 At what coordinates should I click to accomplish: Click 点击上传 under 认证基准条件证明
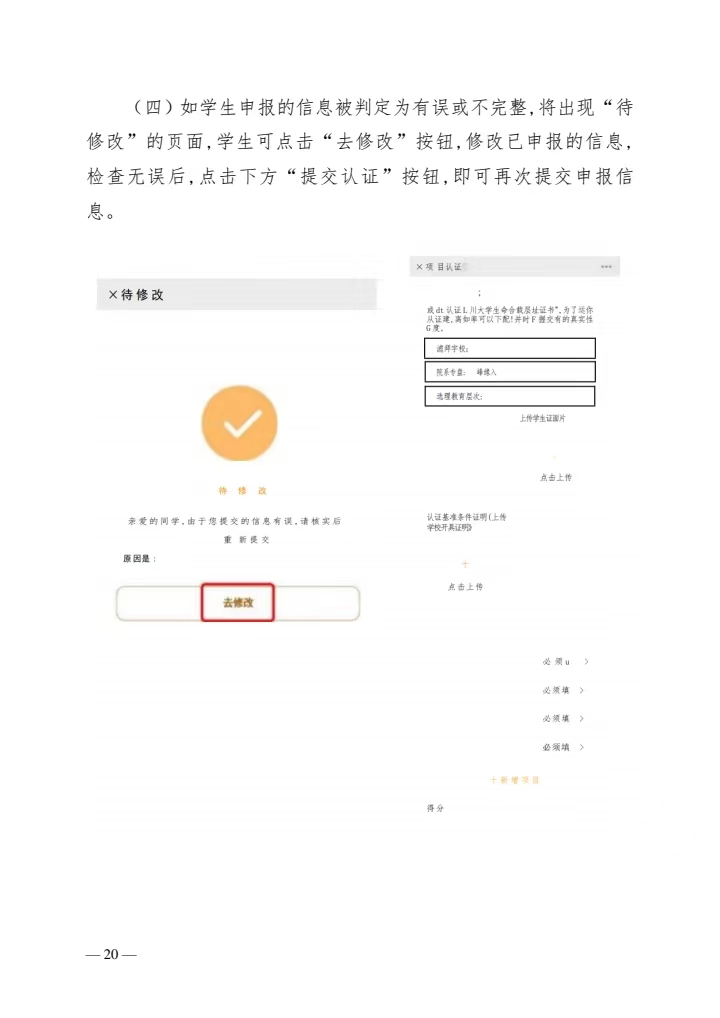click(466, 586)
